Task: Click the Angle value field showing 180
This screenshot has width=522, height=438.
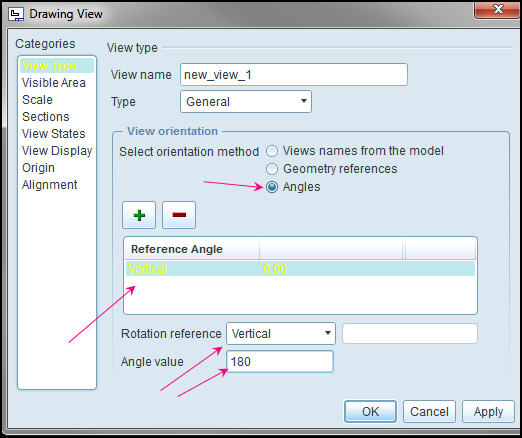Action: click(x=280, y=362)
